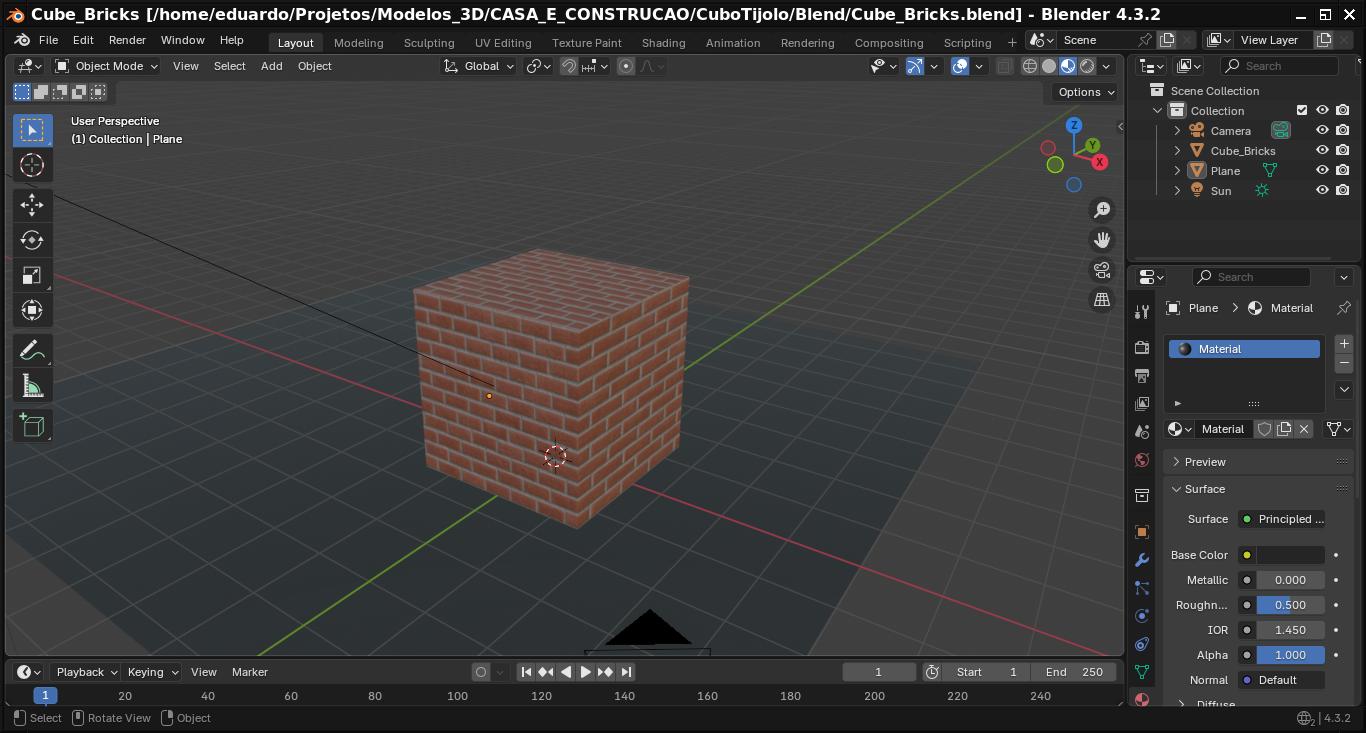Click the viewport zoom magnifier icon
Screen dimensions: 1366x733
[x=1102, y=210]
